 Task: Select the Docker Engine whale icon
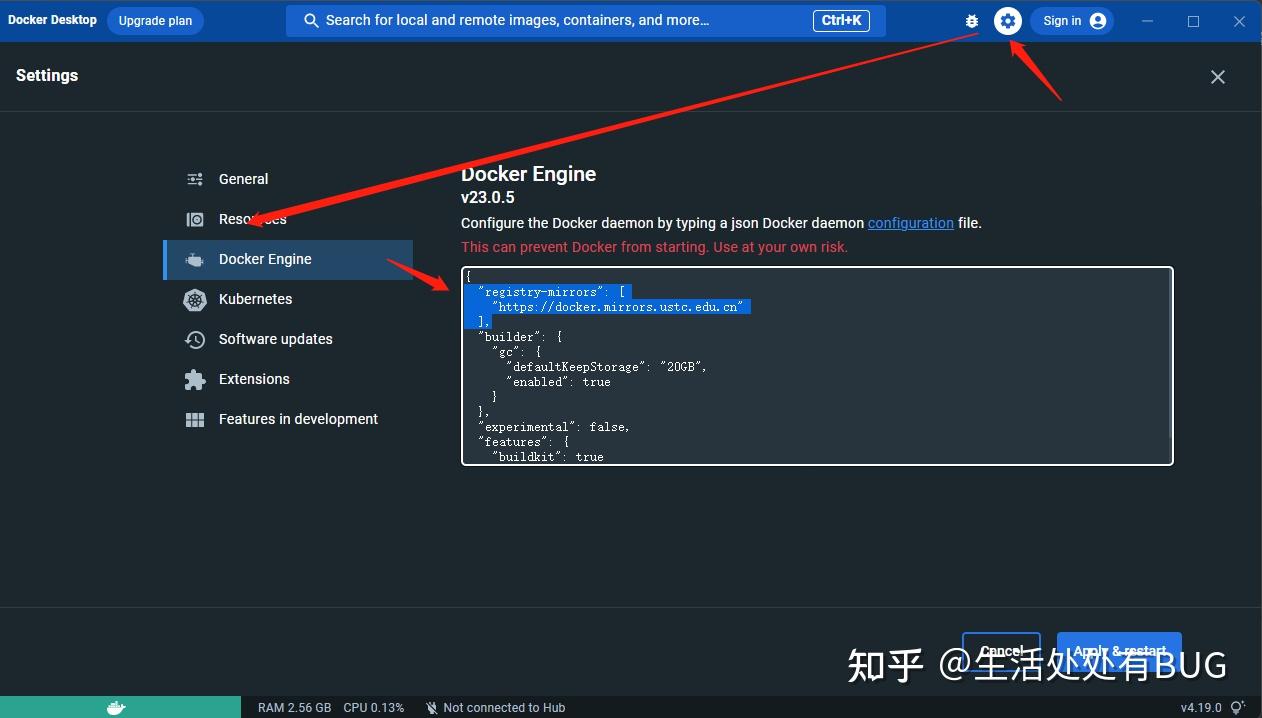click(195, 259)
